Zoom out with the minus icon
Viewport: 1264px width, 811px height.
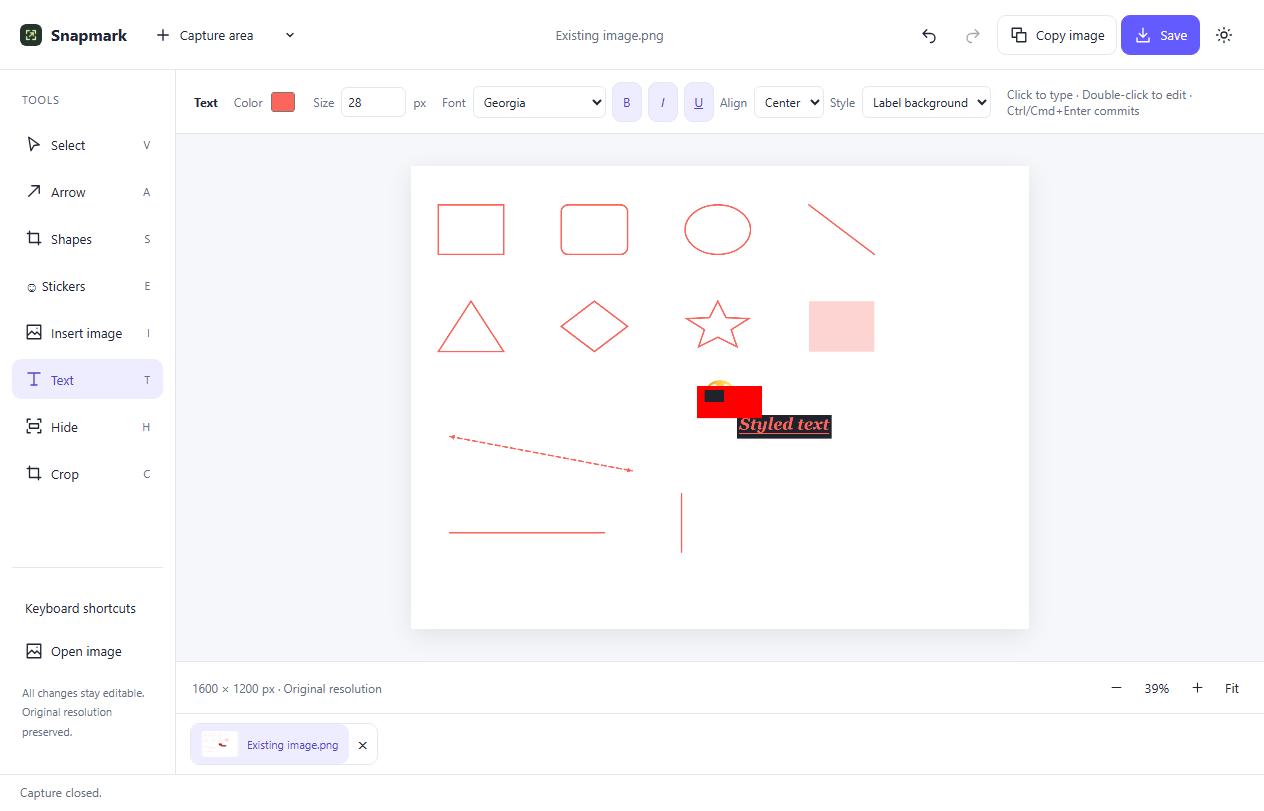[1116, 688]
